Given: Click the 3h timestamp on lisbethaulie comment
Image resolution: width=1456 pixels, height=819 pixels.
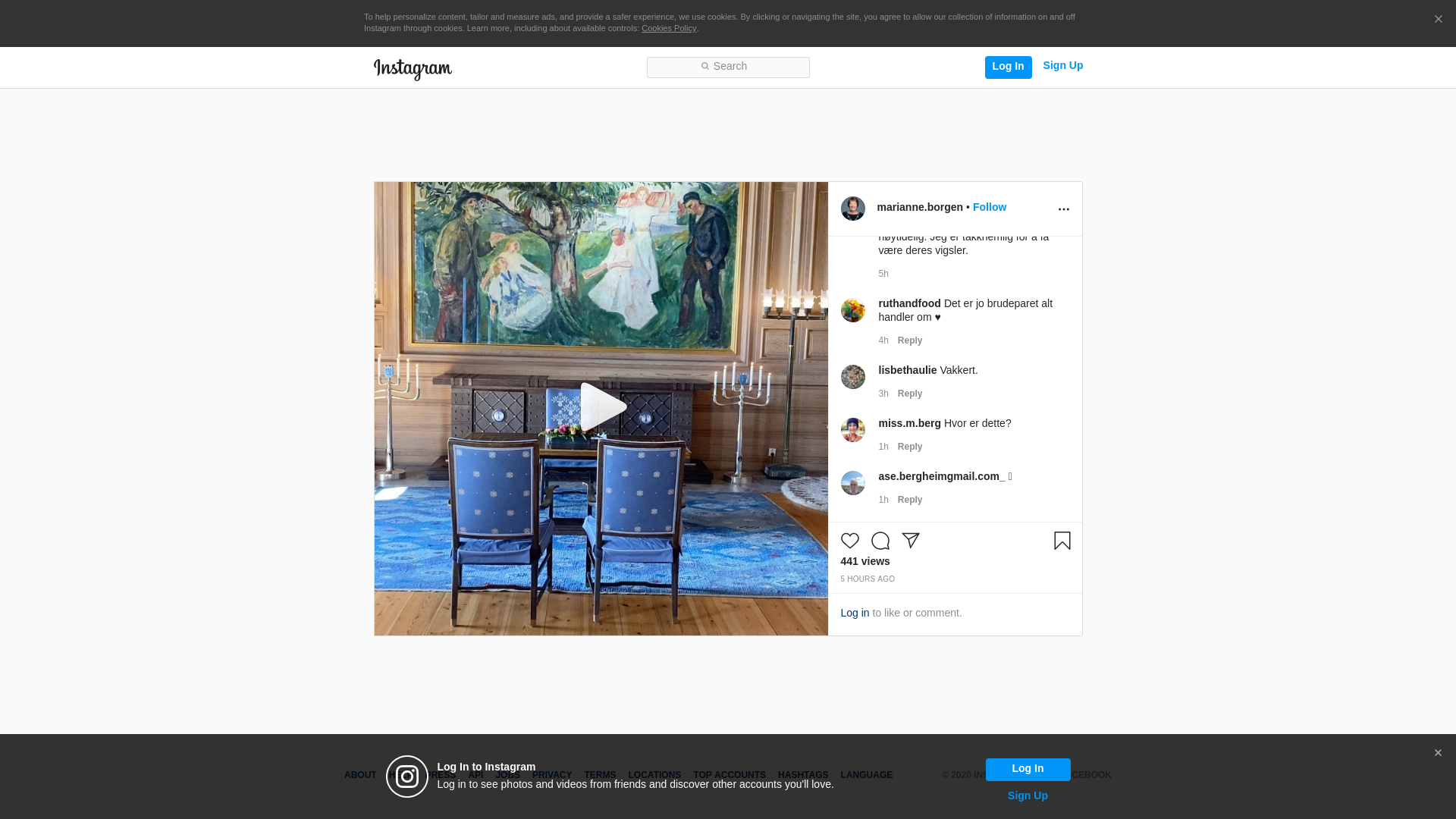Looking at the screenshot, I should (883, 394).
